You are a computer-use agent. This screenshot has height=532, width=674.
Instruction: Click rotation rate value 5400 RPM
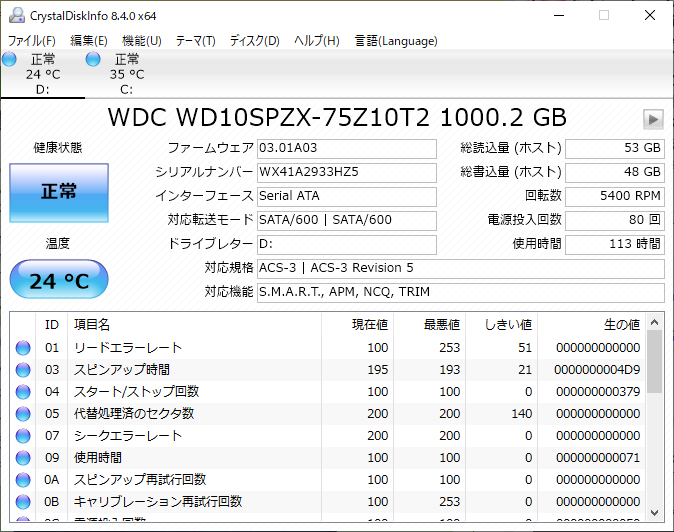click(x=615, y=197)
